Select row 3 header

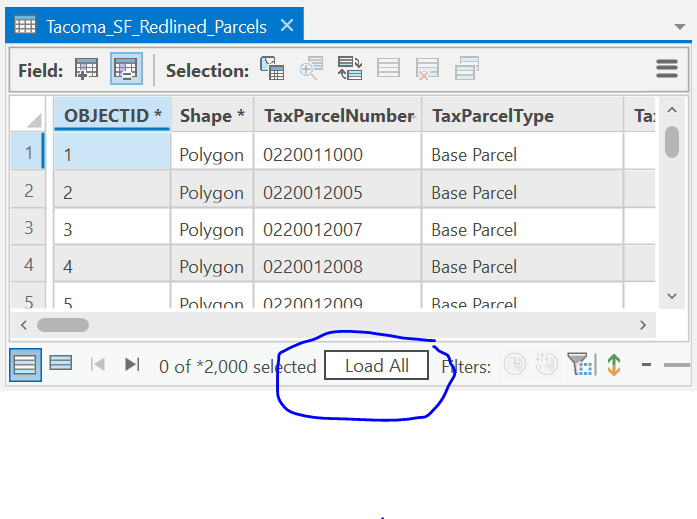pyautogui.click(x=28, y=228)
